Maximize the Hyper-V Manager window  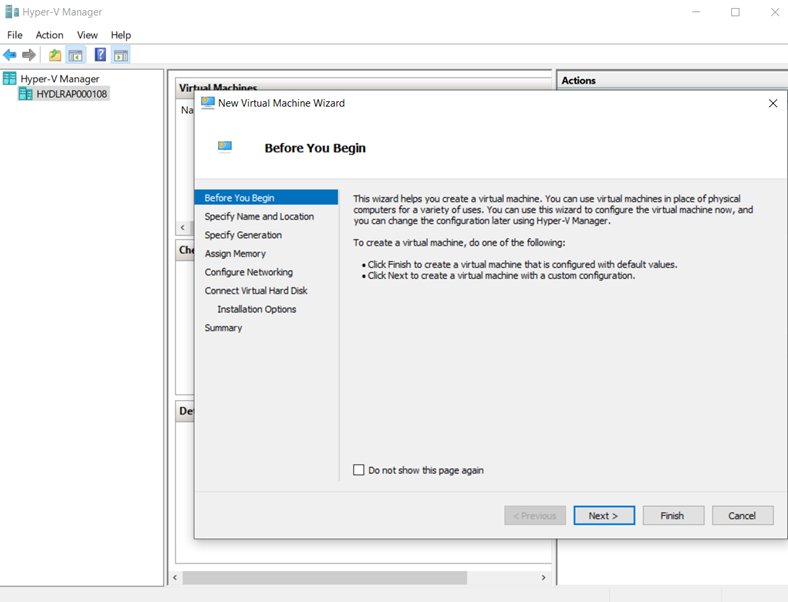(x=735, y=12)
